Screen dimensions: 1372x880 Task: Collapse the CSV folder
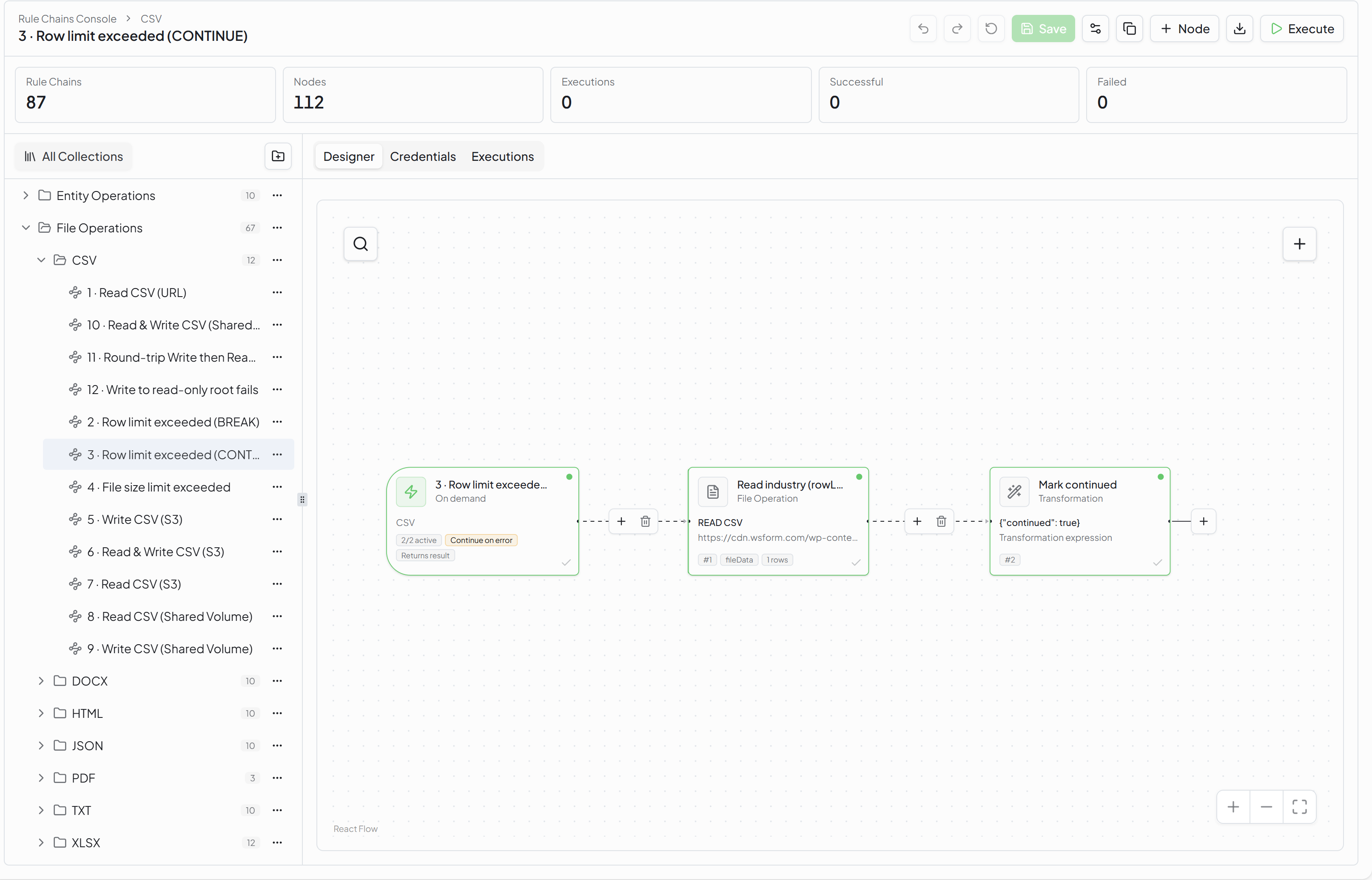click(x=41, y=260)
